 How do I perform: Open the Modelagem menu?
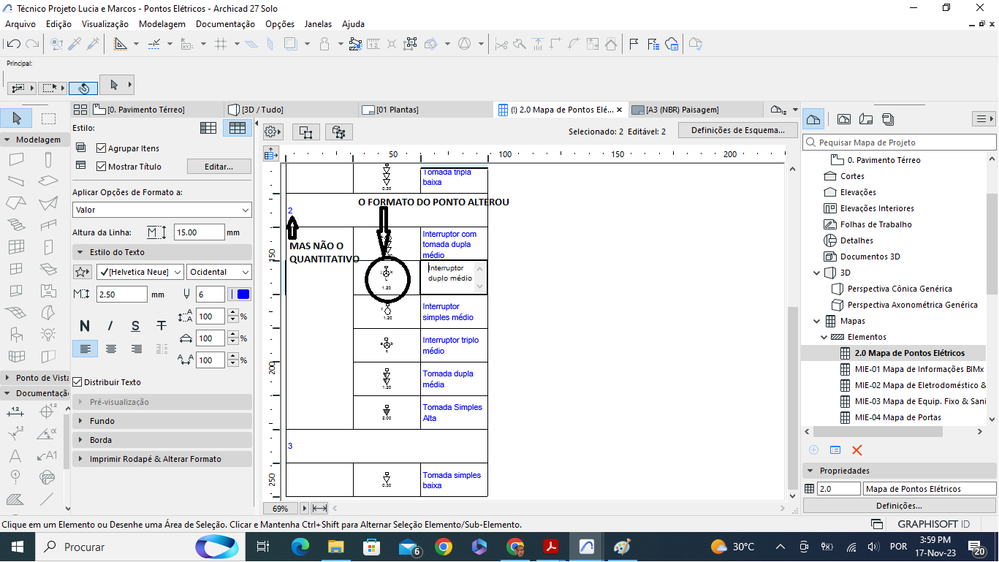pos(162,24)
